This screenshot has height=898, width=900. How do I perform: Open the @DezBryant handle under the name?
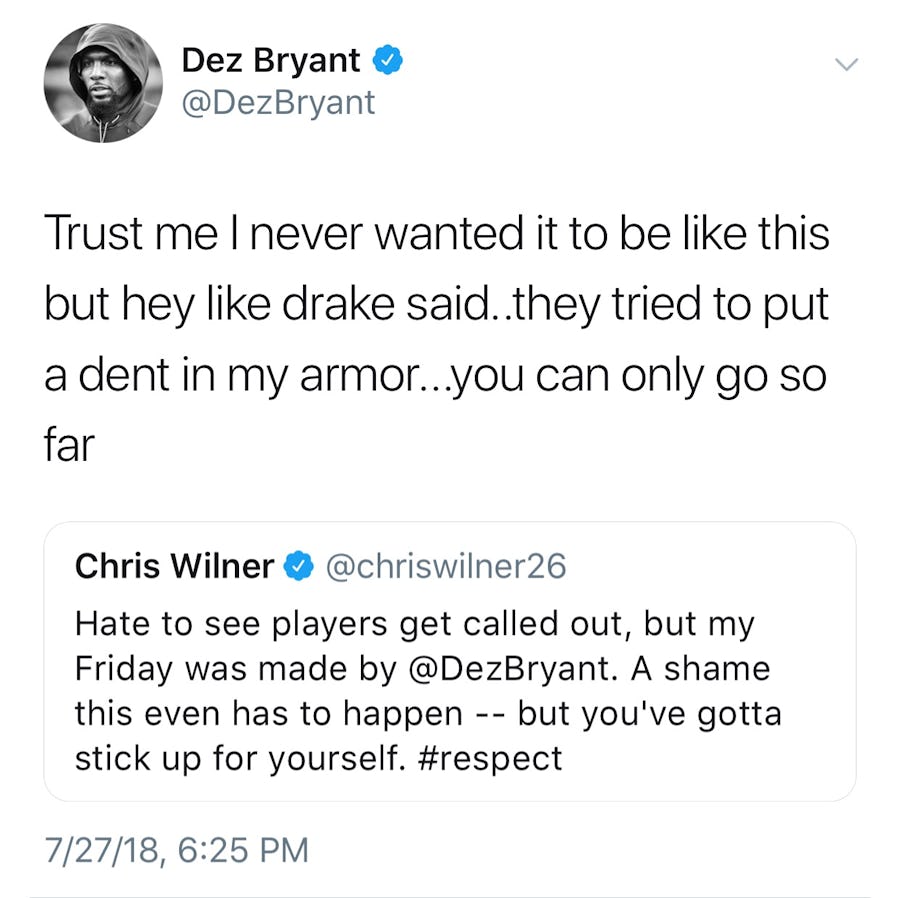click(278, 101)
